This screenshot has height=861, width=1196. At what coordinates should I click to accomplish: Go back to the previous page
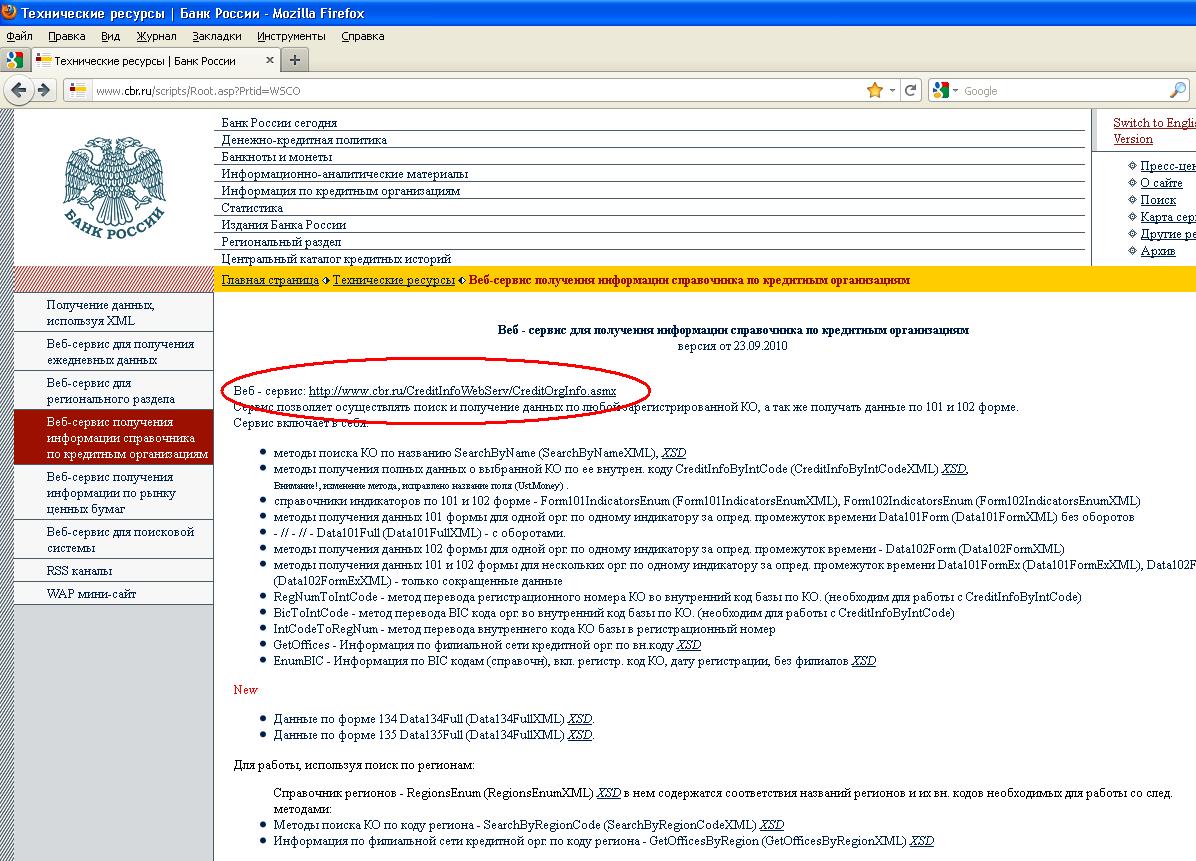(x=18, y=90)
